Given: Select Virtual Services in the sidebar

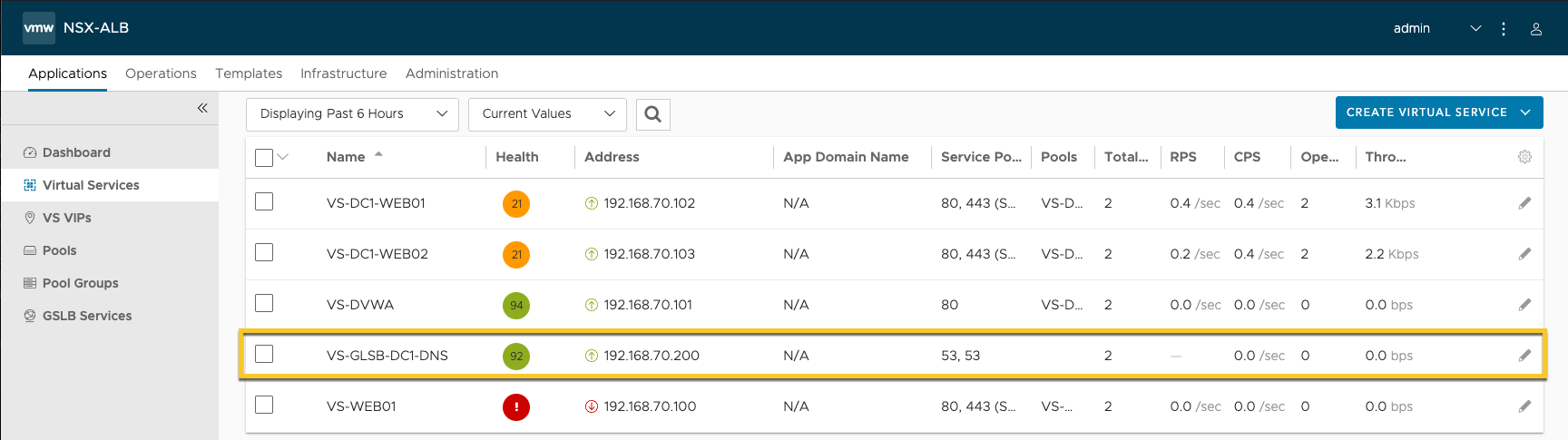Looking at the screenshot, I should pos(110,185).
